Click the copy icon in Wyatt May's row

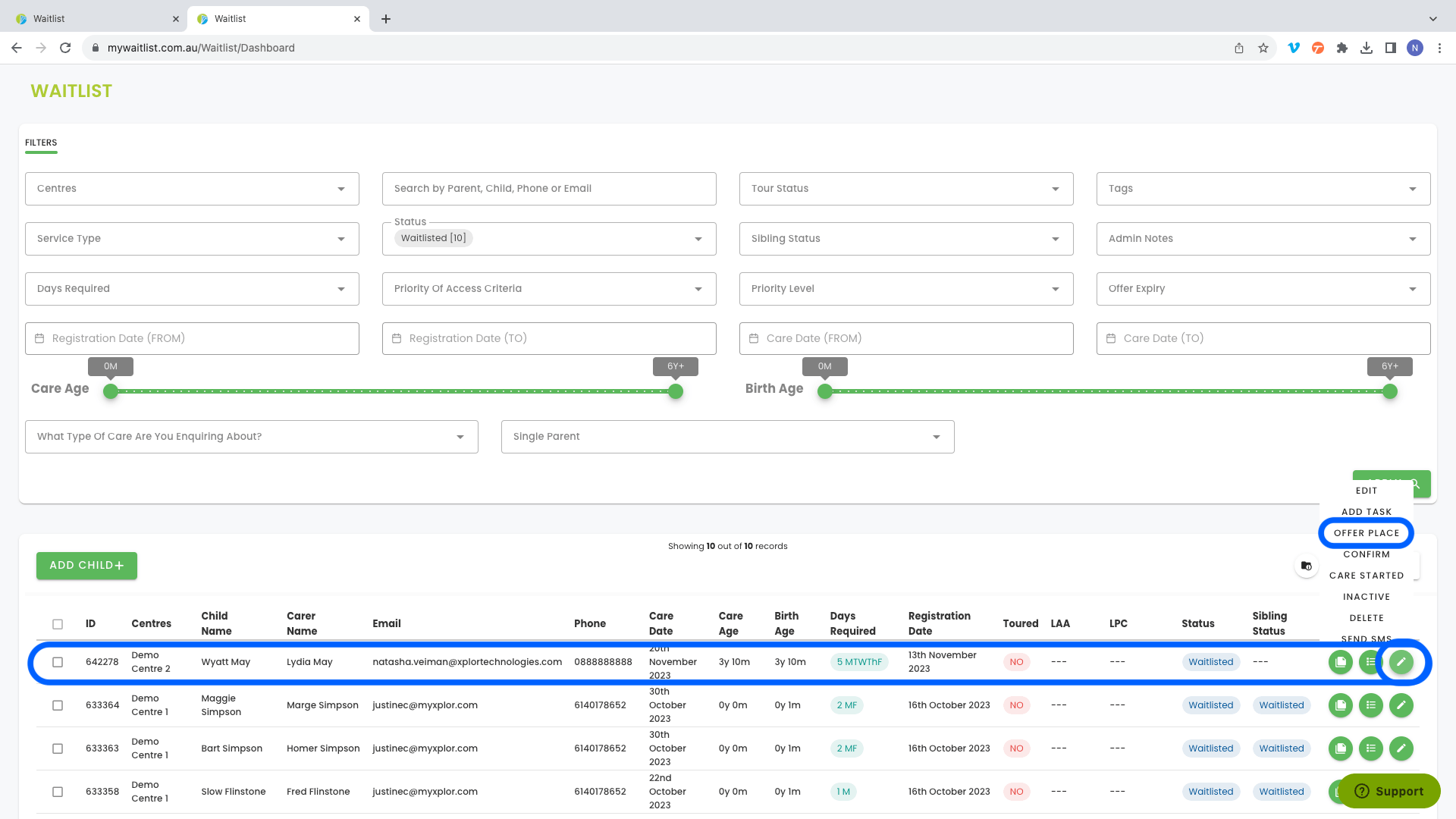click(1340, 662)
